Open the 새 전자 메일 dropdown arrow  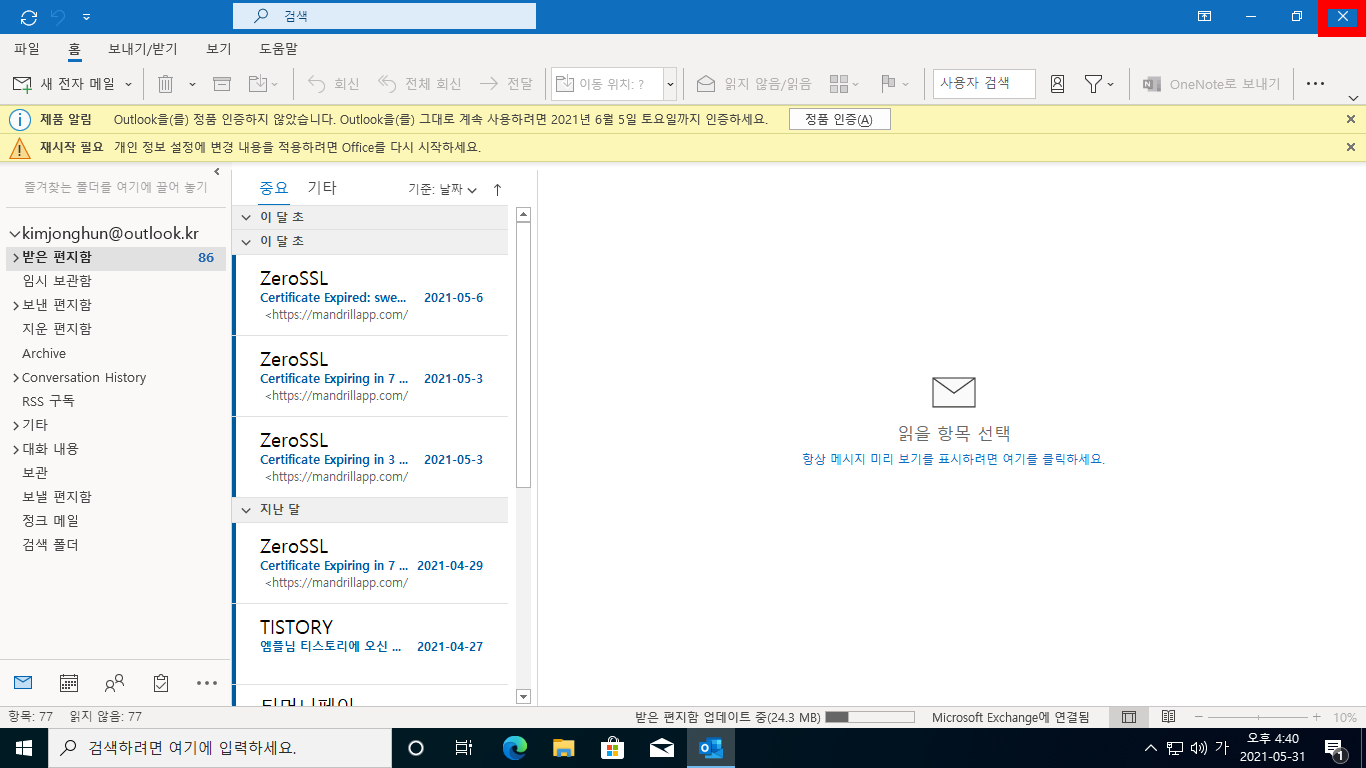click(x=128, y=84)
